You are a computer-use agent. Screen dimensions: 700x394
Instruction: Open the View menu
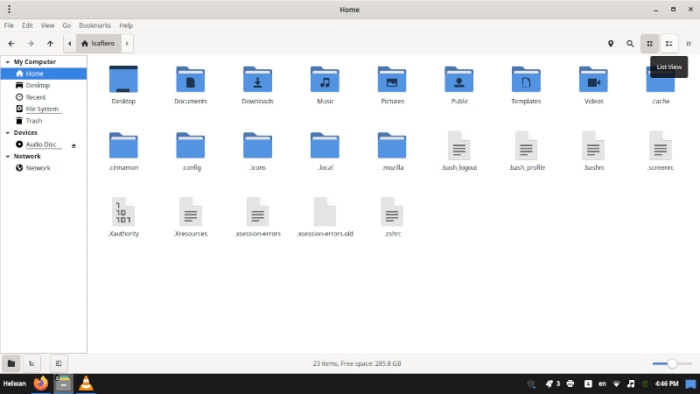[47, 25]
